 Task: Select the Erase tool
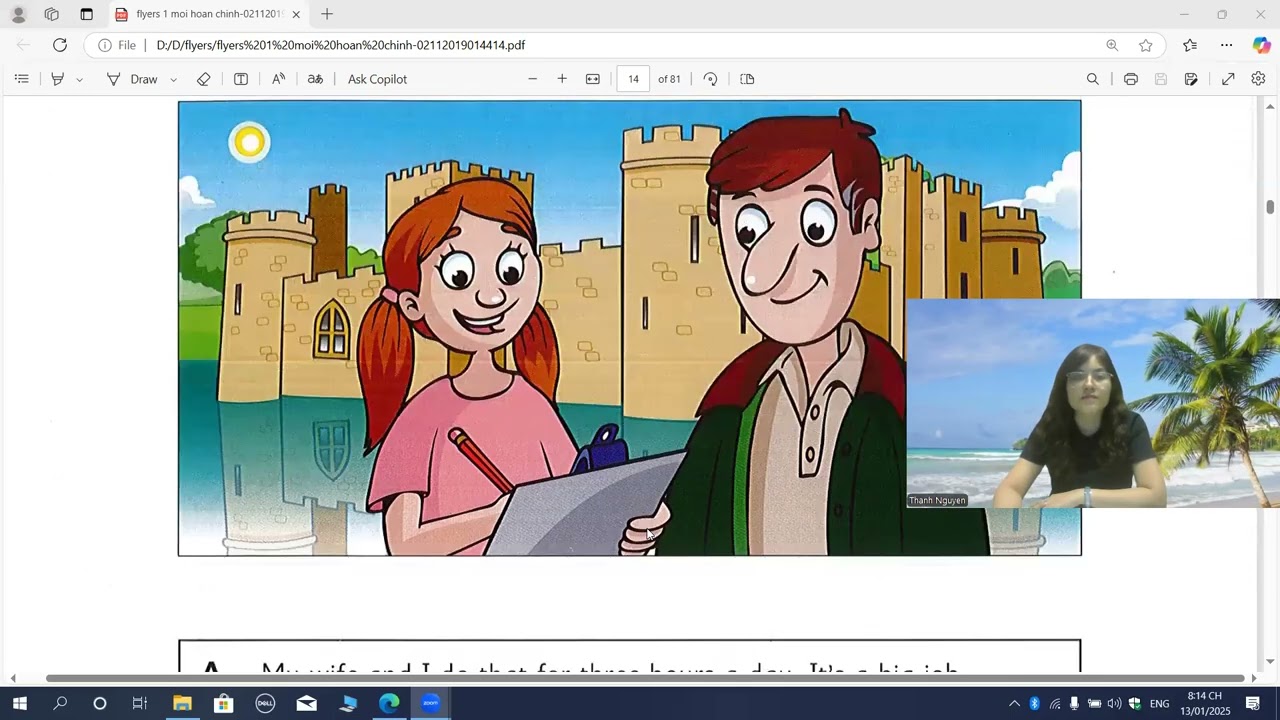(x=204, y=79)
